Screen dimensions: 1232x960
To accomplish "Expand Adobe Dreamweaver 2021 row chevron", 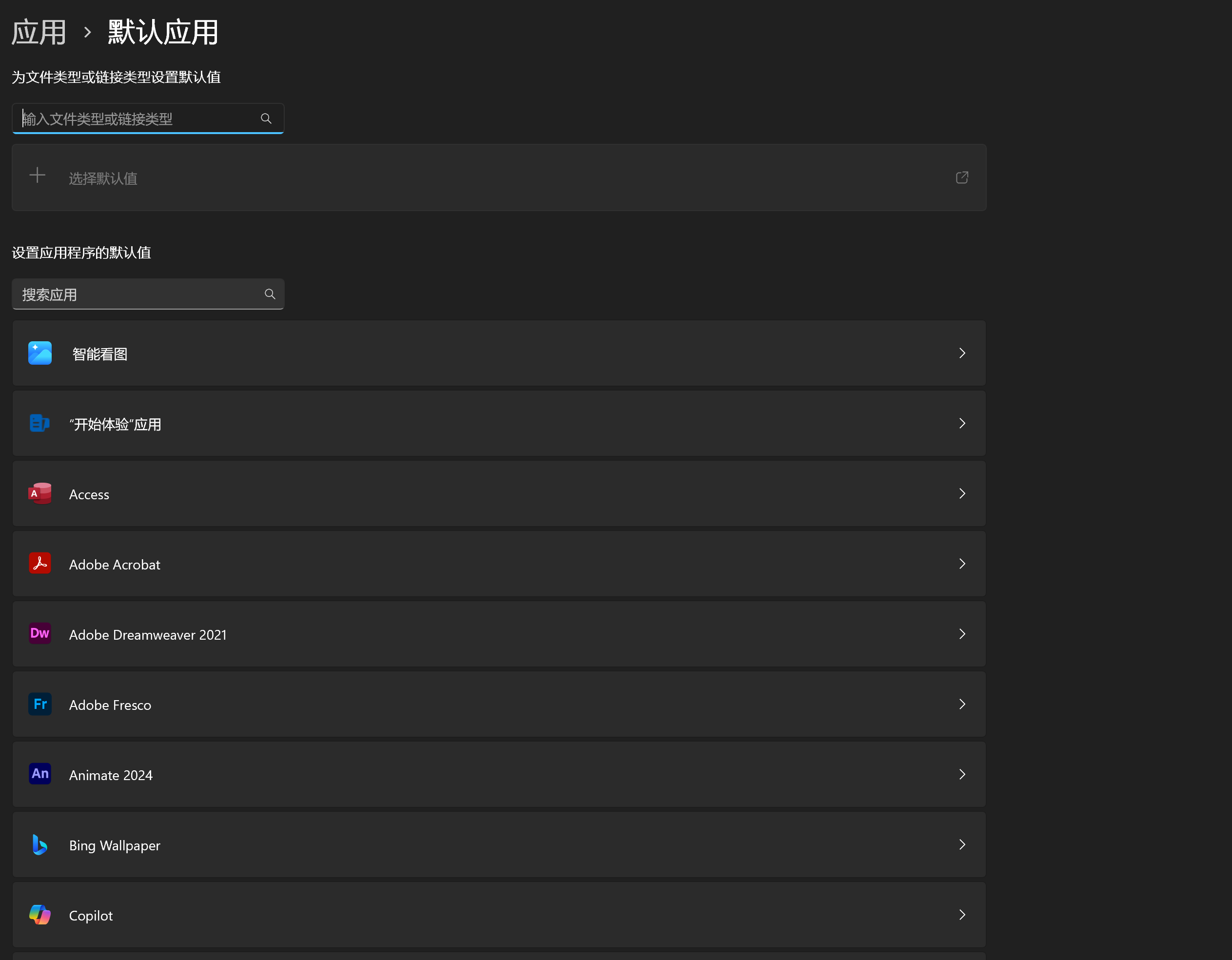I will 962,634.
